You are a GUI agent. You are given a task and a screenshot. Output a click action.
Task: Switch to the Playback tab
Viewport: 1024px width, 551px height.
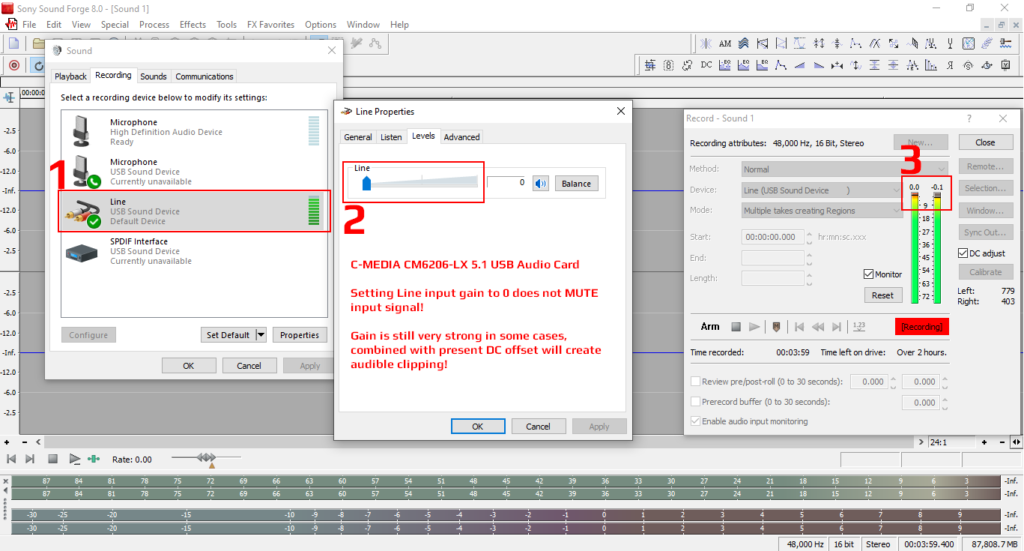(x=71, y=76)
